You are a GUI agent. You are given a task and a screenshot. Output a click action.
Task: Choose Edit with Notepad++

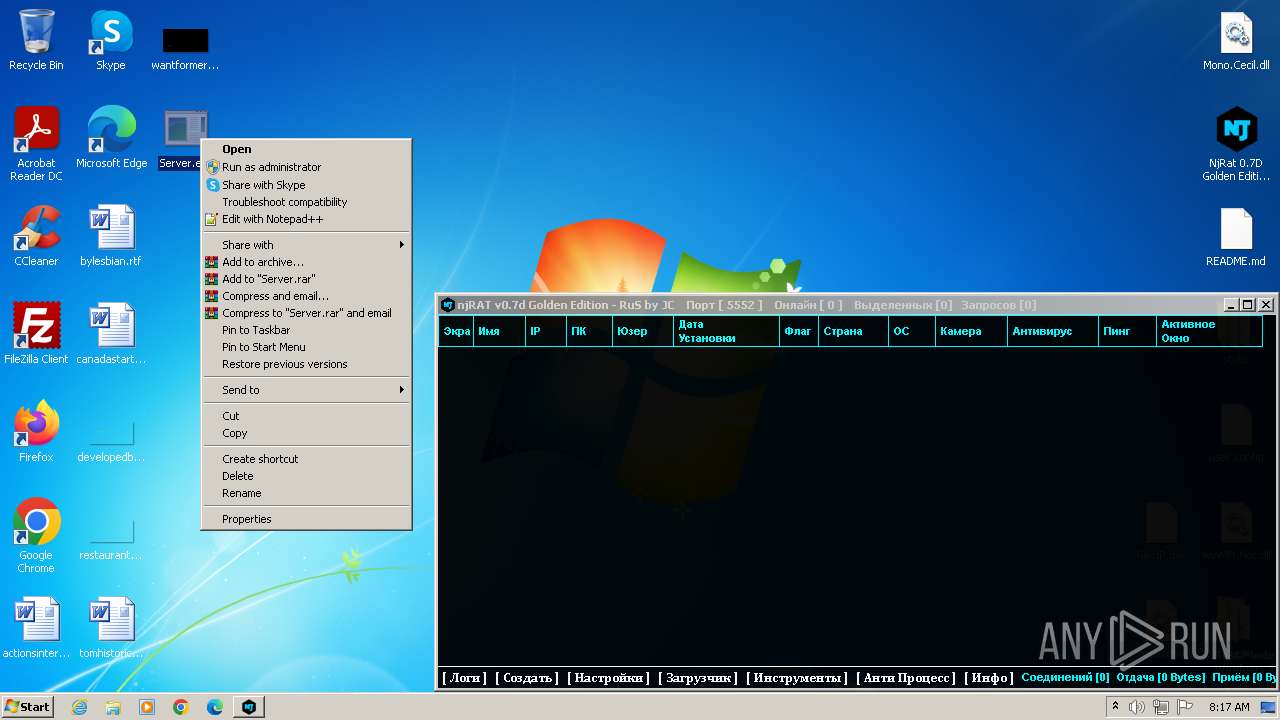306,219
